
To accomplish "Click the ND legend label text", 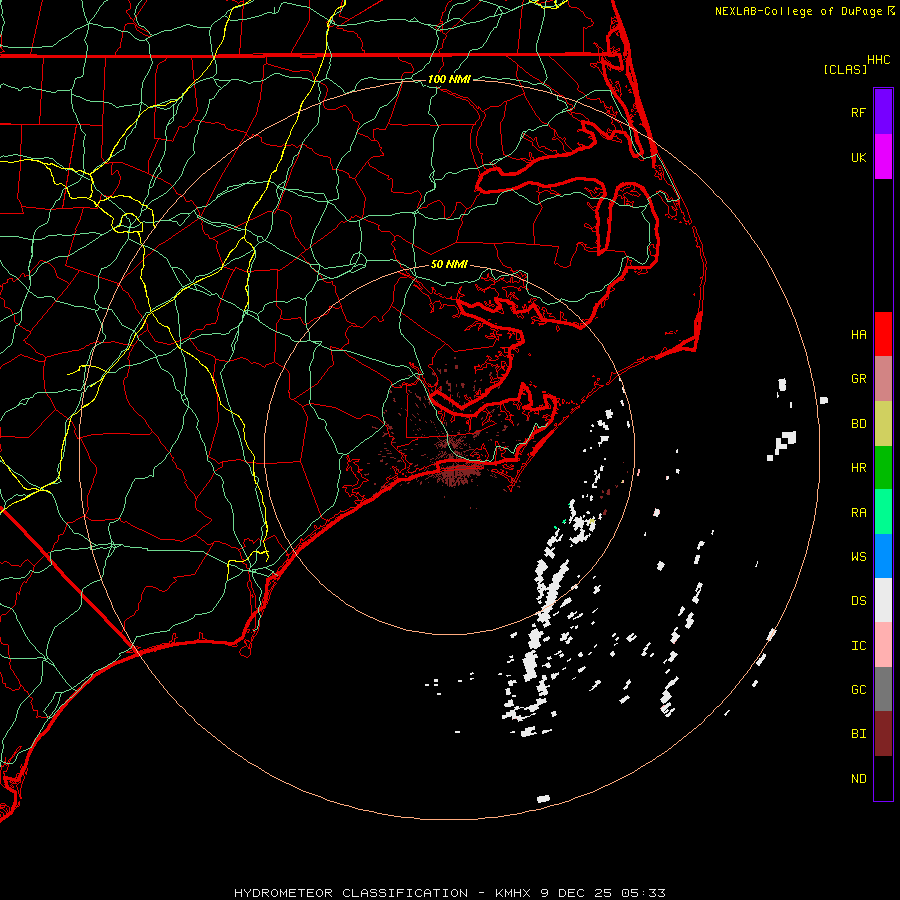I will pyautogui.click(x=858, y=779).
